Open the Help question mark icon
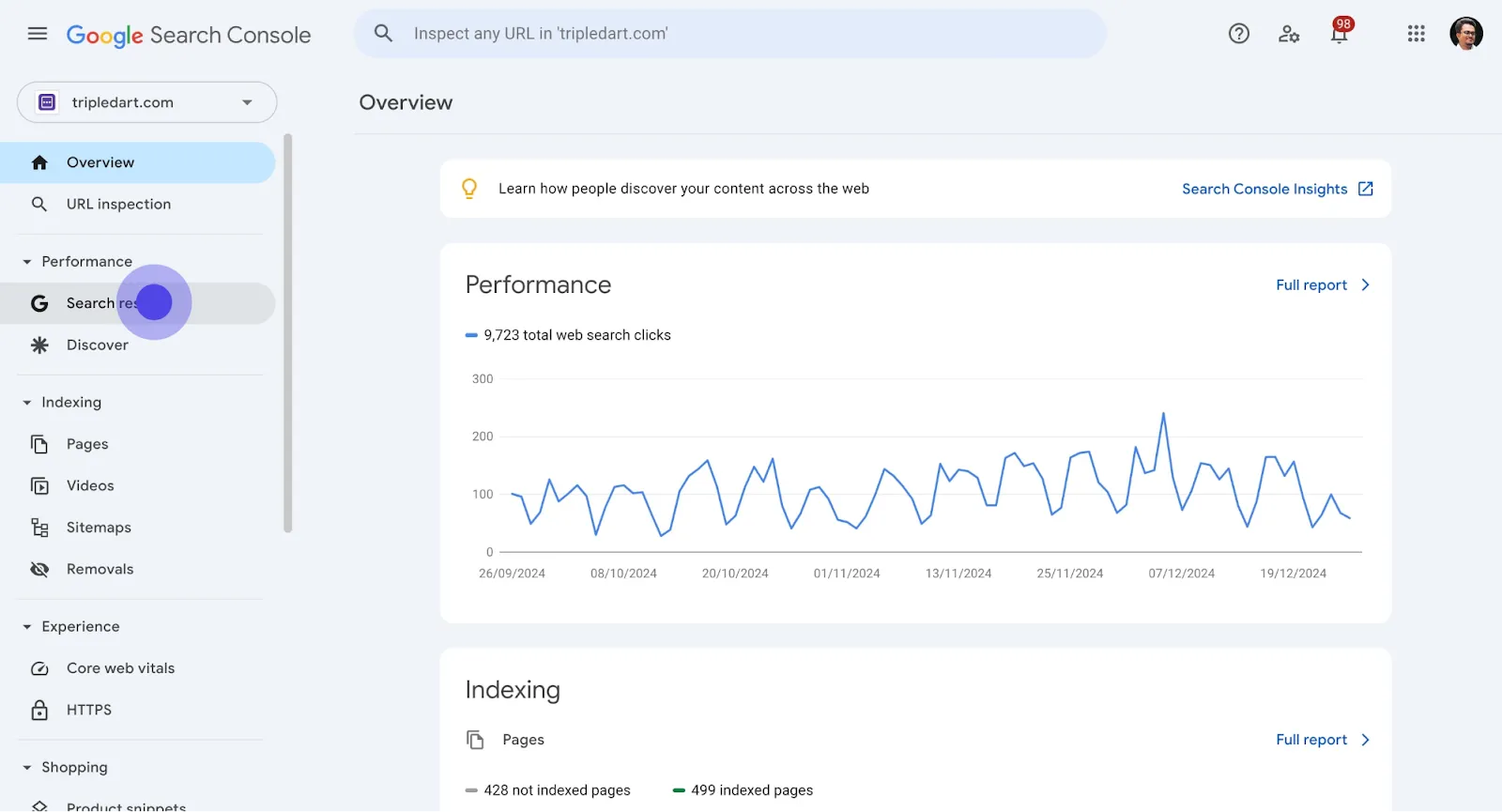This screenshot has height=812, width=1502. click(1239, 34)
